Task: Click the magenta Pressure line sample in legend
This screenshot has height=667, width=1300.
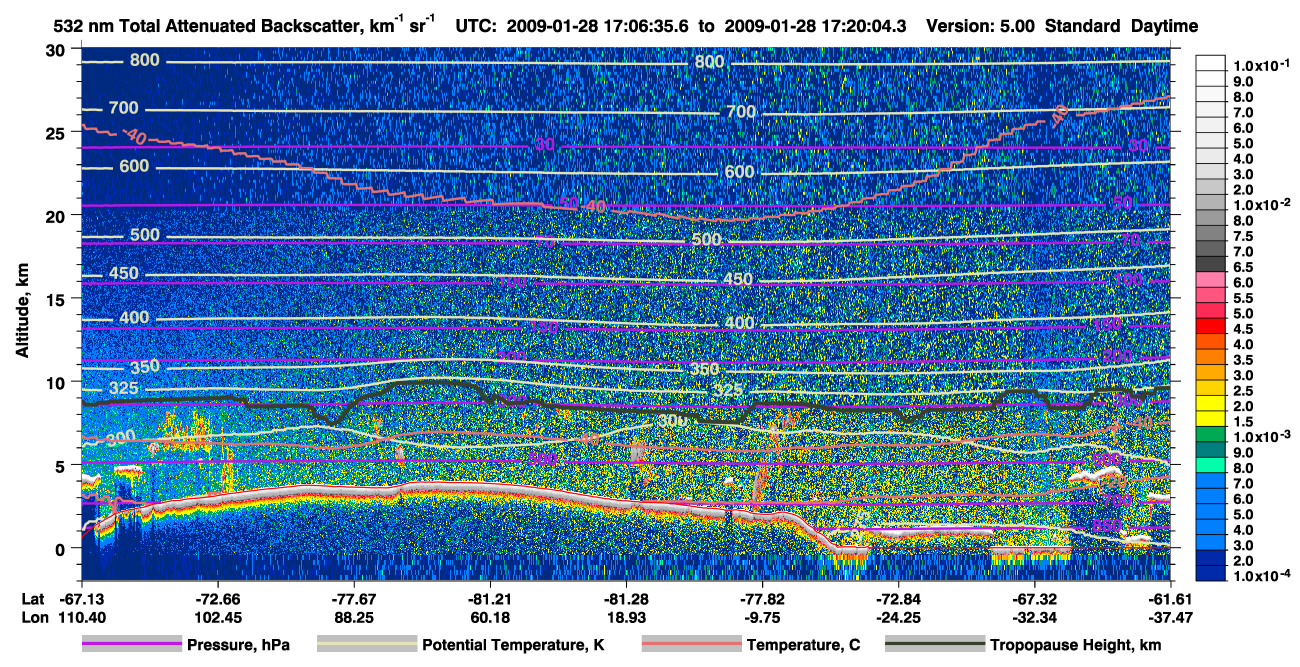Action: click(x=132, y=645)
